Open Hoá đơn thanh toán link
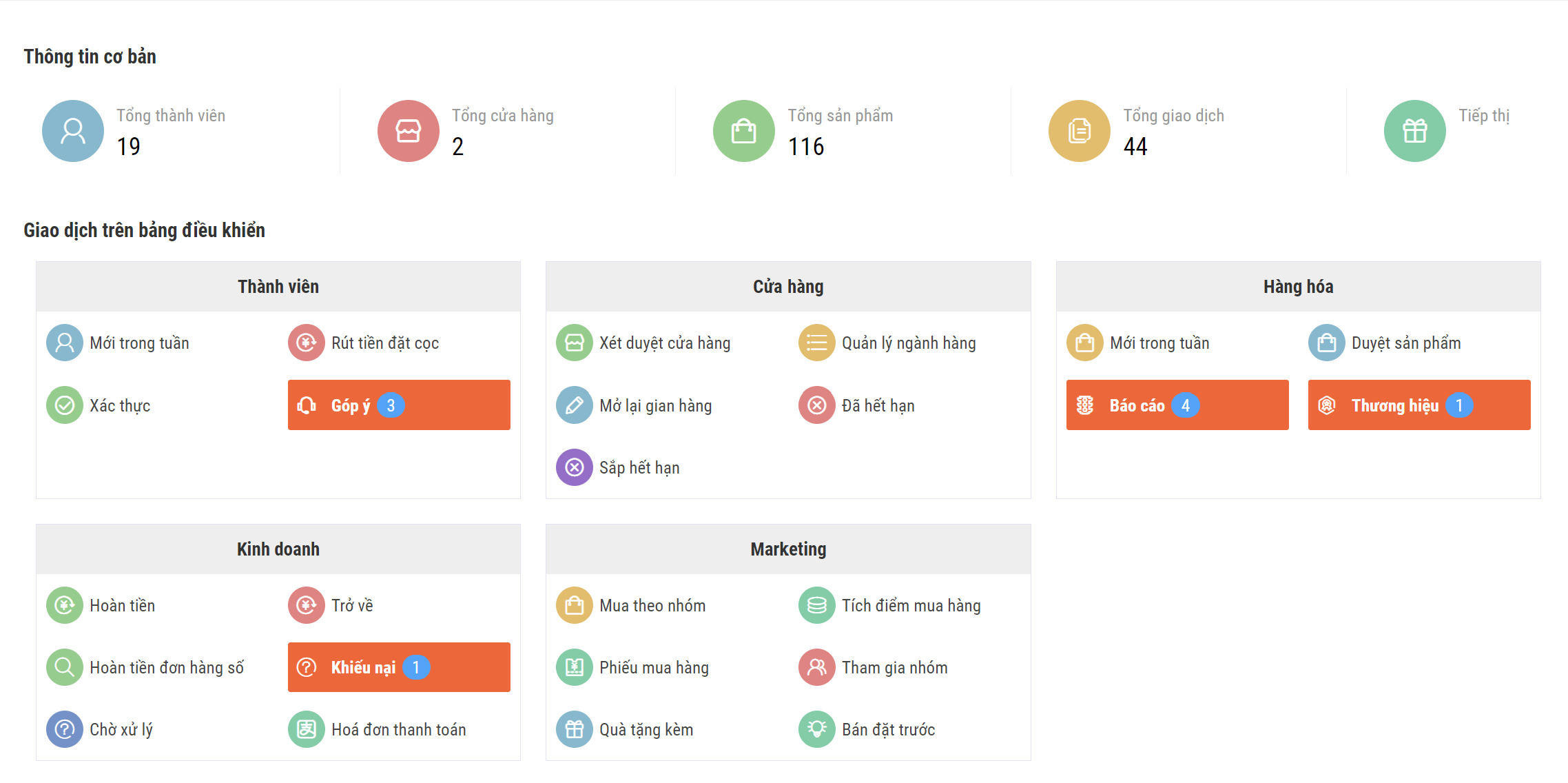Screen dimensions: 1568x783 (x=398, y=729)
